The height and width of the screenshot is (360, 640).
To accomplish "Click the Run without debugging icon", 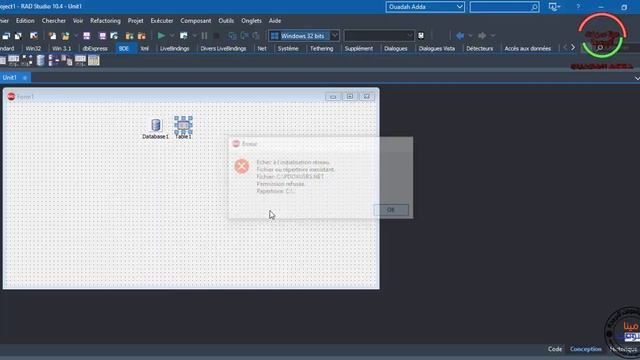I will [184, 36].
